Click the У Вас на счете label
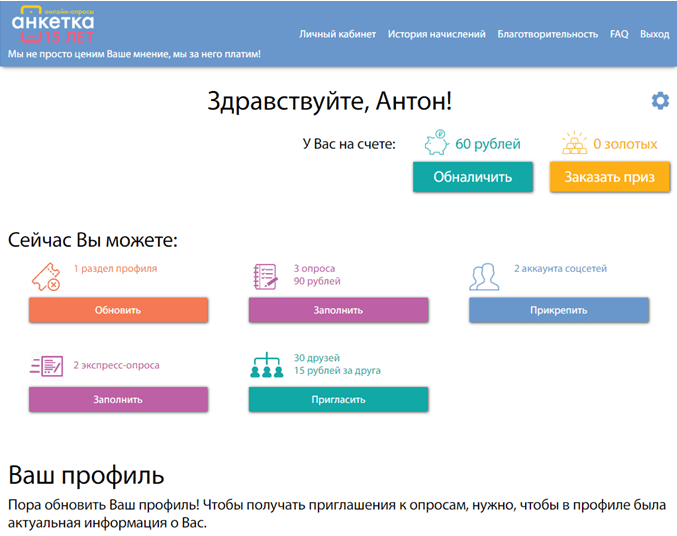The width and height of the screenshot is (677, 536). 349,144
